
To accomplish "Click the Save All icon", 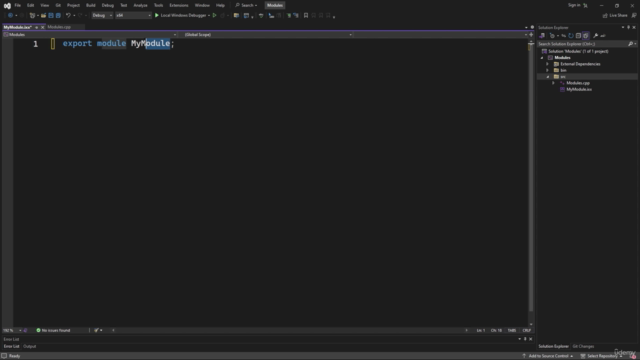I will pyautogui.click(x=58, y=16).
